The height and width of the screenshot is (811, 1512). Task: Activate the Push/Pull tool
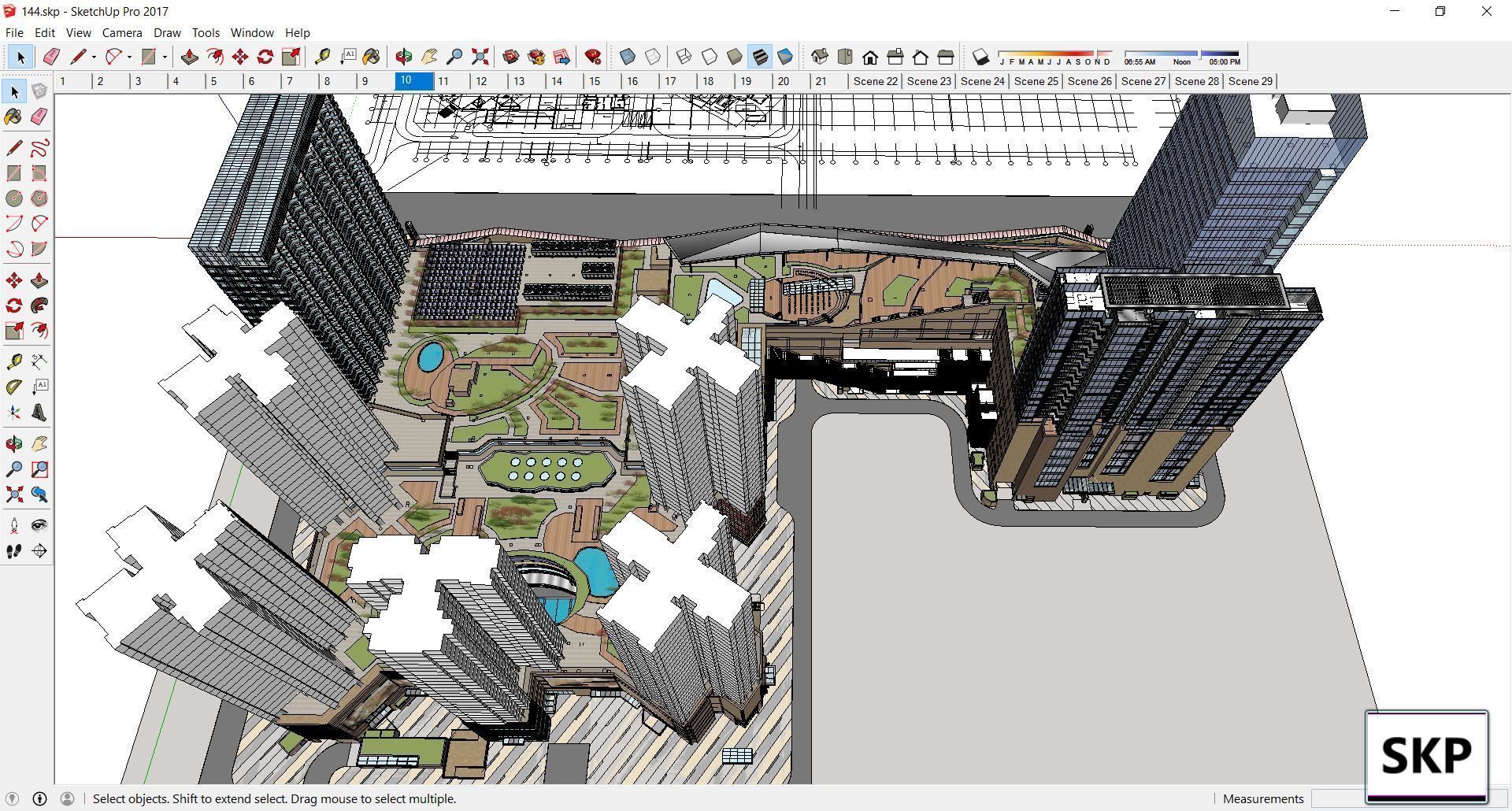click(x=189, y=56)
